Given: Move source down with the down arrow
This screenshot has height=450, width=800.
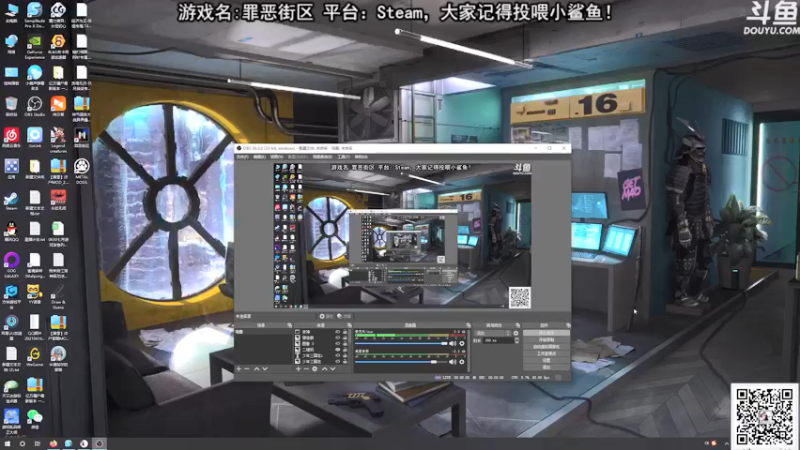Looking at the screenshot, I should (333, 369).
